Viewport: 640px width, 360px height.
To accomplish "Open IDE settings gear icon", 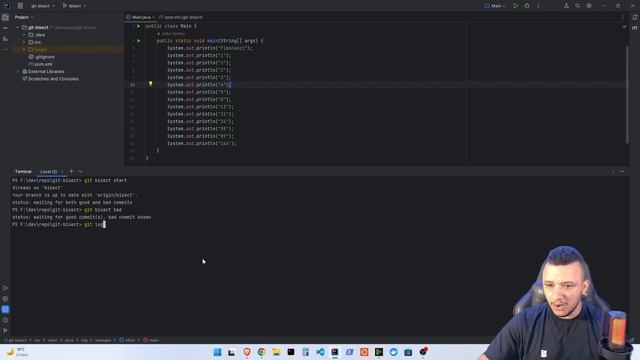I will coord(589,6).
